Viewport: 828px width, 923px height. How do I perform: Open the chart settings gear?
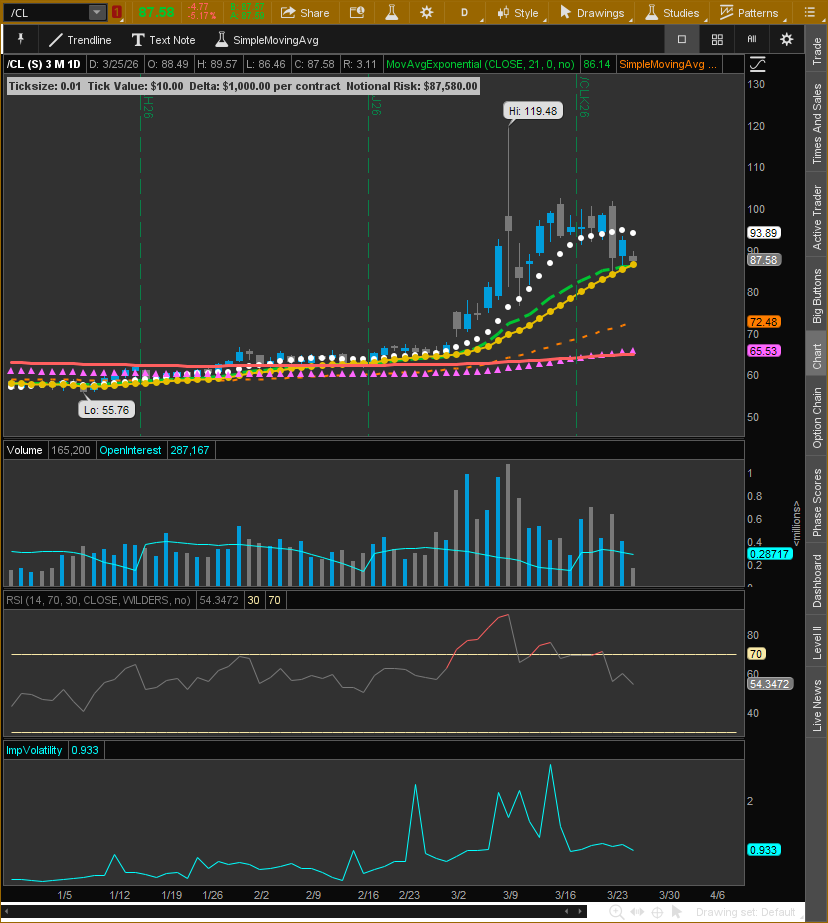click(786, 39)
